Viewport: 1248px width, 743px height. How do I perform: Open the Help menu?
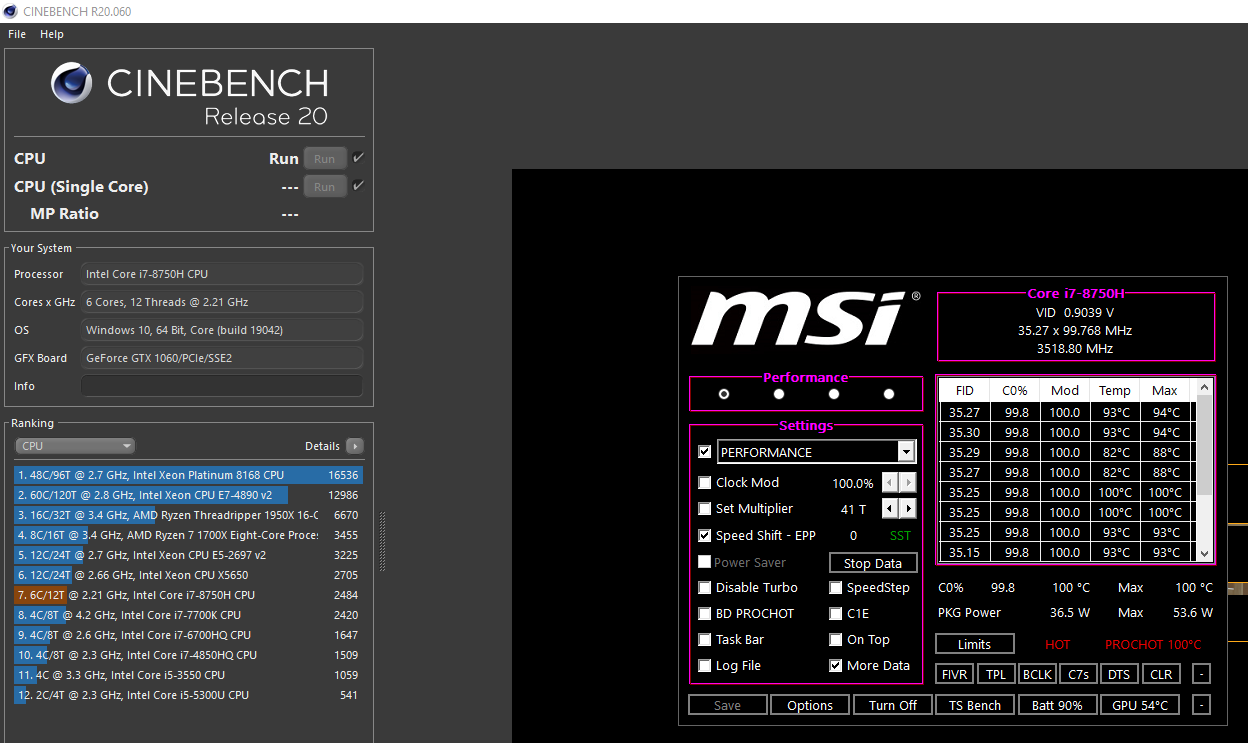[x=52, y=34]
